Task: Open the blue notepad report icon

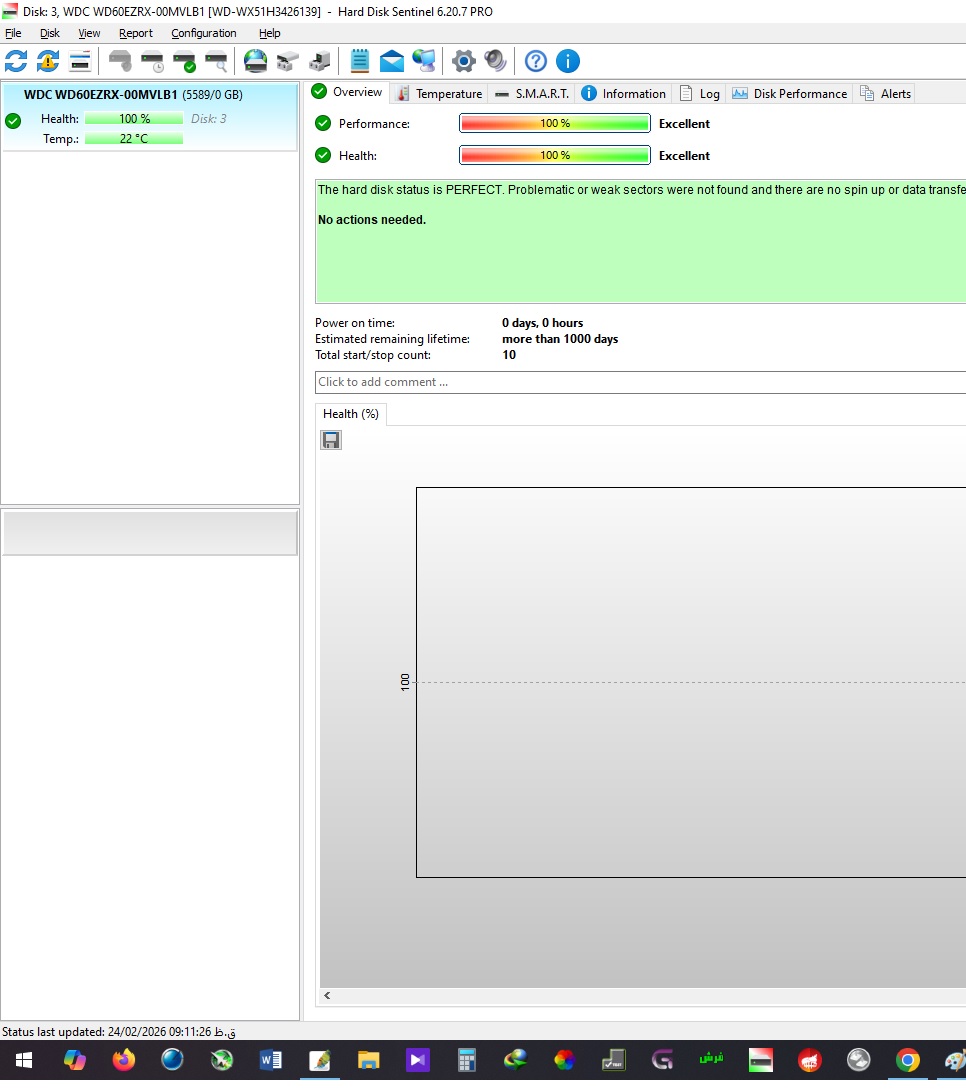Action: (360, 61)
